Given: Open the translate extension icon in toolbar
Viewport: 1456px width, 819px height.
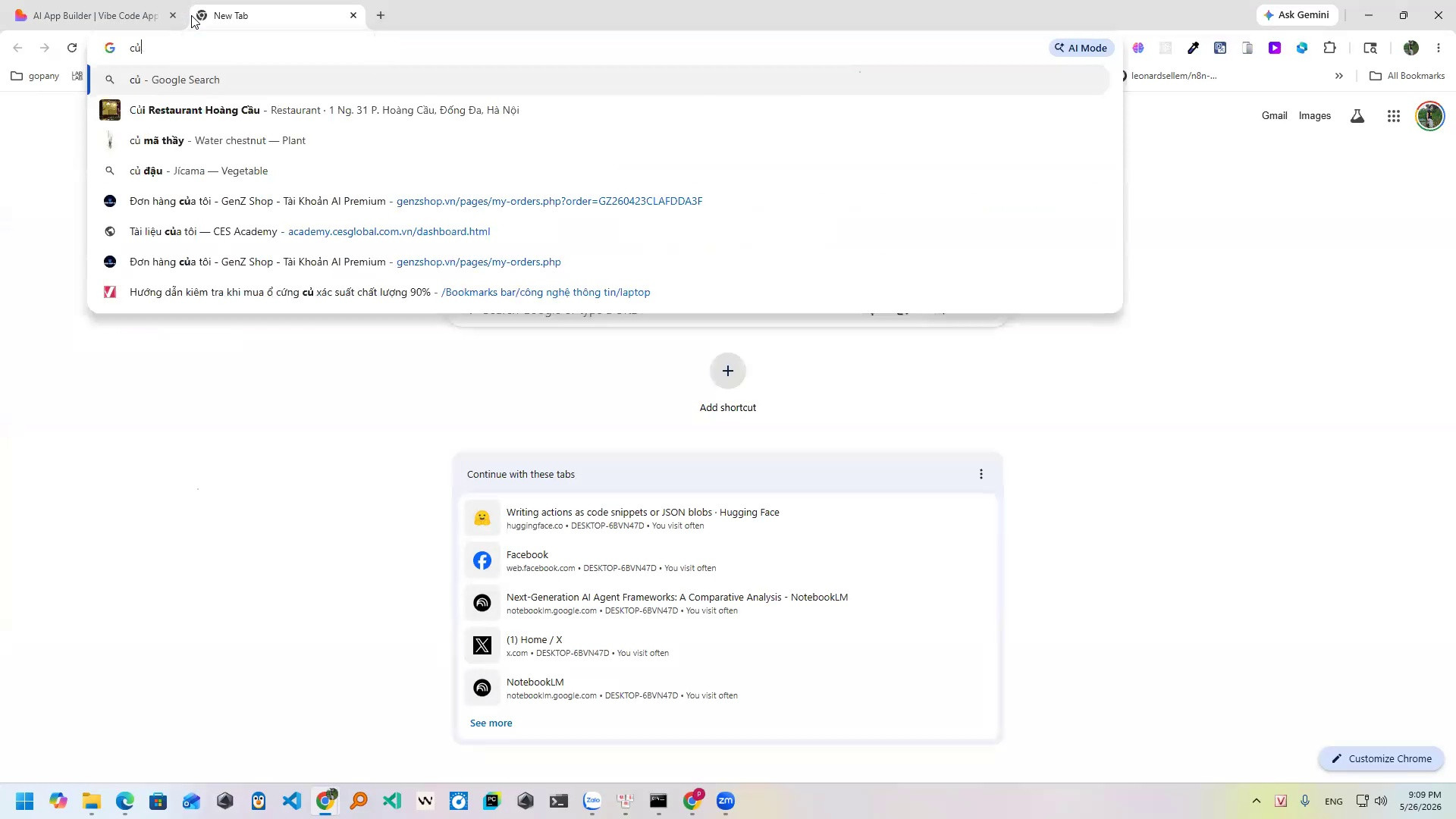Looking at the screenshot, I should pos(1220,48).
